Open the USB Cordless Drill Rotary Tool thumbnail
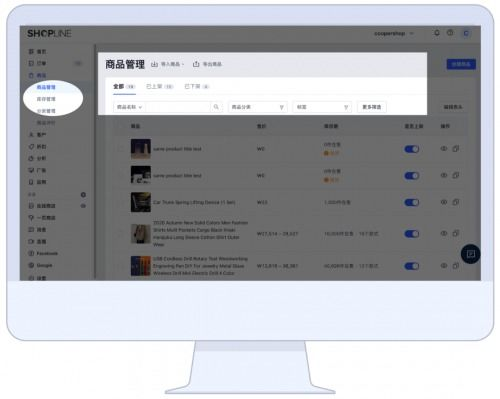 141,266
